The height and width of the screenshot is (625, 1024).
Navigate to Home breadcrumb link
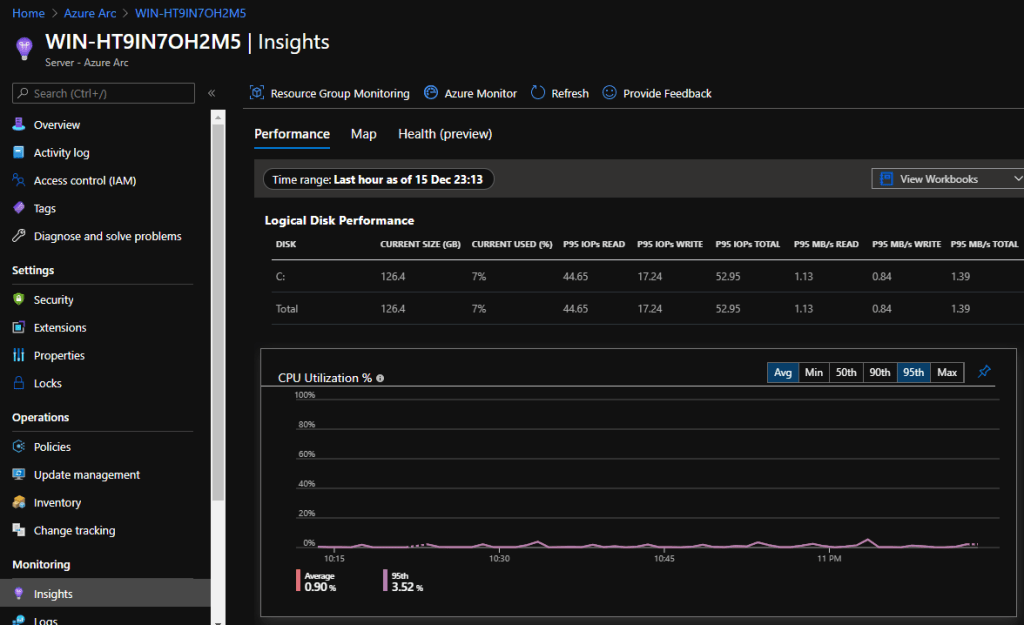pos(28,14)
